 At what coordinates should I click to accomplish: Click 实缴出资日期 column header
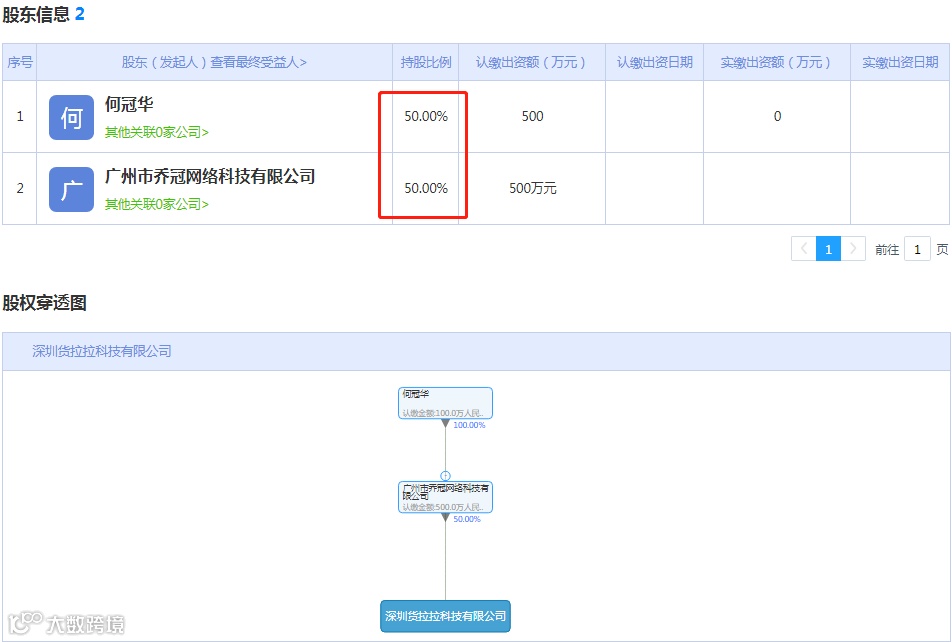pyautogui.click(x=900, y=62)
